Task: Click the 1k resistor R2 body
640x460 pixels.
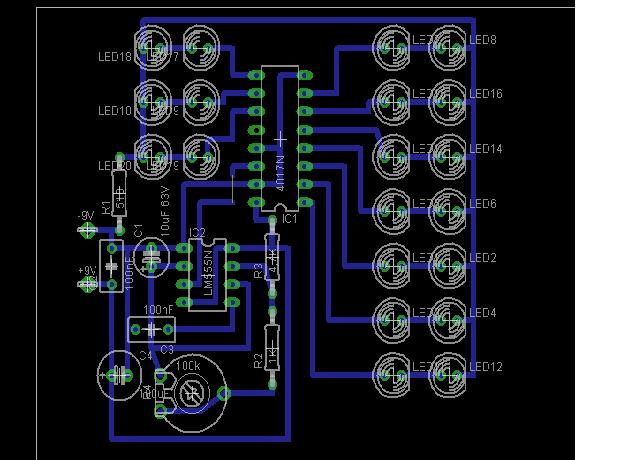Action: pyautogui.click(x=272, y=347)
